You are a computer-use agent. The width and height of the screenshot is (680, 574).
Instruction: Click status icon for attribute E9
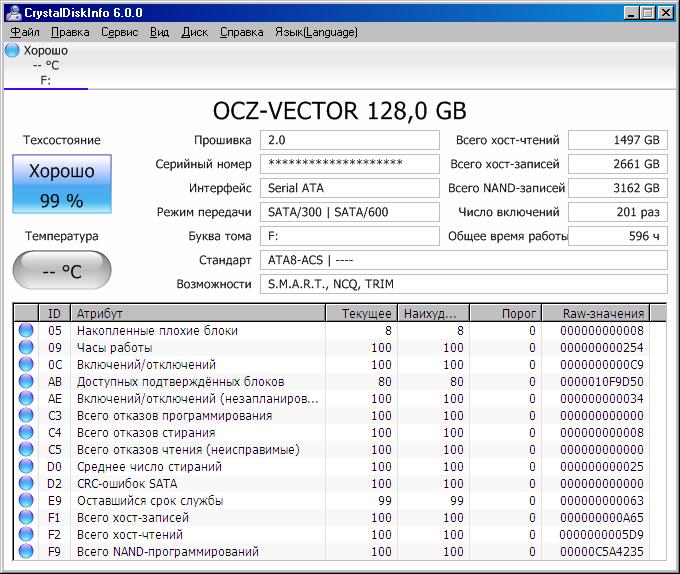coord(26,500)
